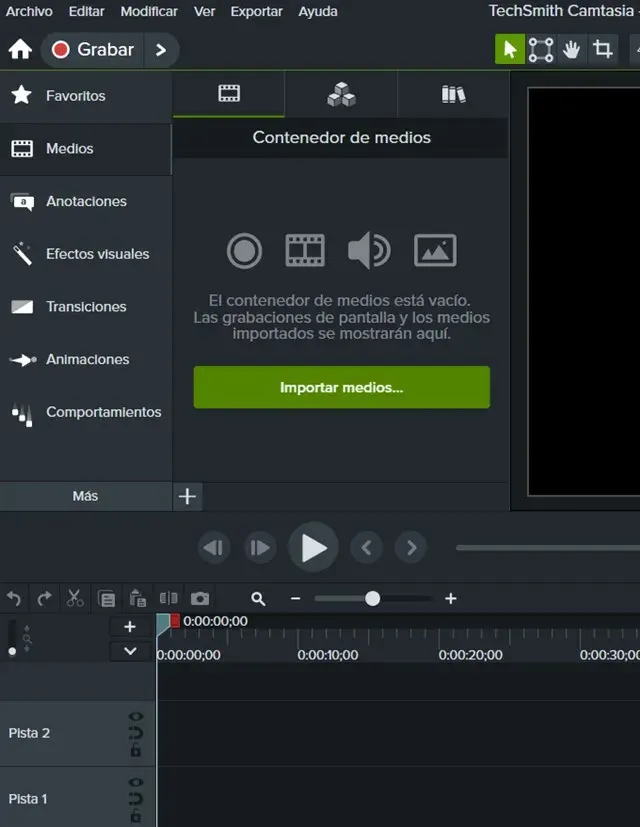
Task: Click the video filmstrip icon in media bin
Action: (x=305, y=250)
